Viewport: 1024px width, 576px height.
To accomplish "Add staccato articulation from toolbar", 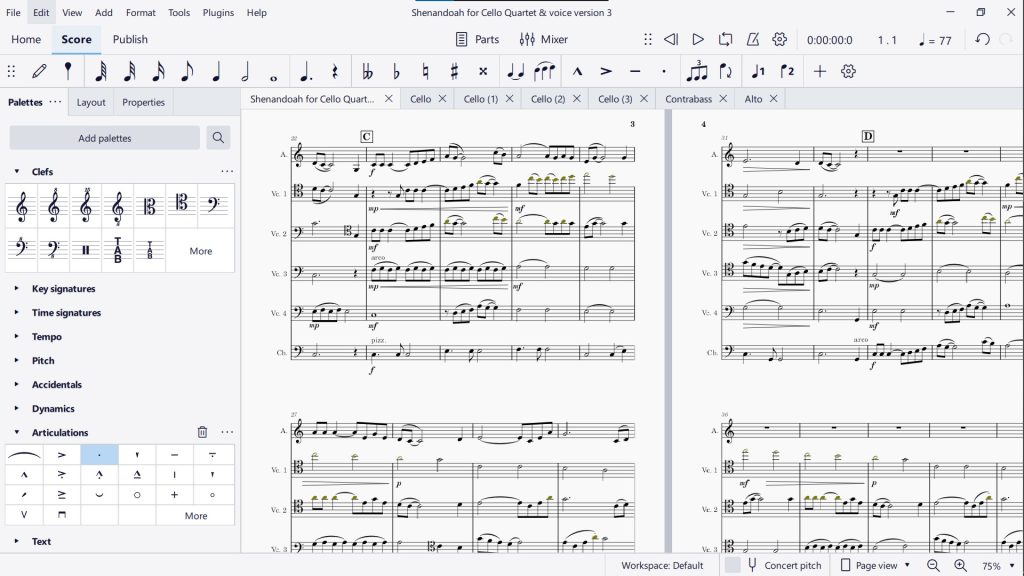I will (x=664, y=72).
